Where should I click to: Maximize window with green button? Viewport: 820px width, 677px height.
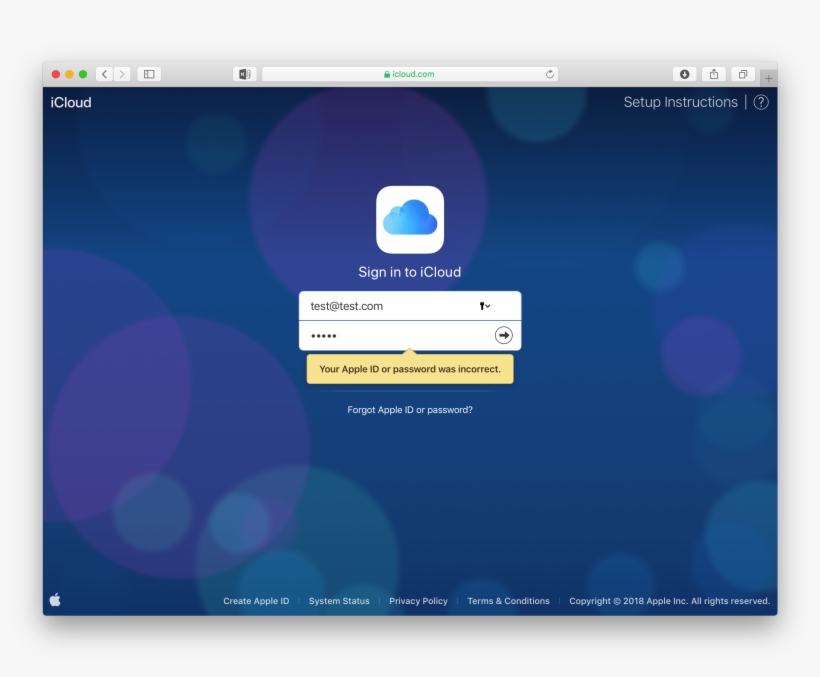coord(83,74)
